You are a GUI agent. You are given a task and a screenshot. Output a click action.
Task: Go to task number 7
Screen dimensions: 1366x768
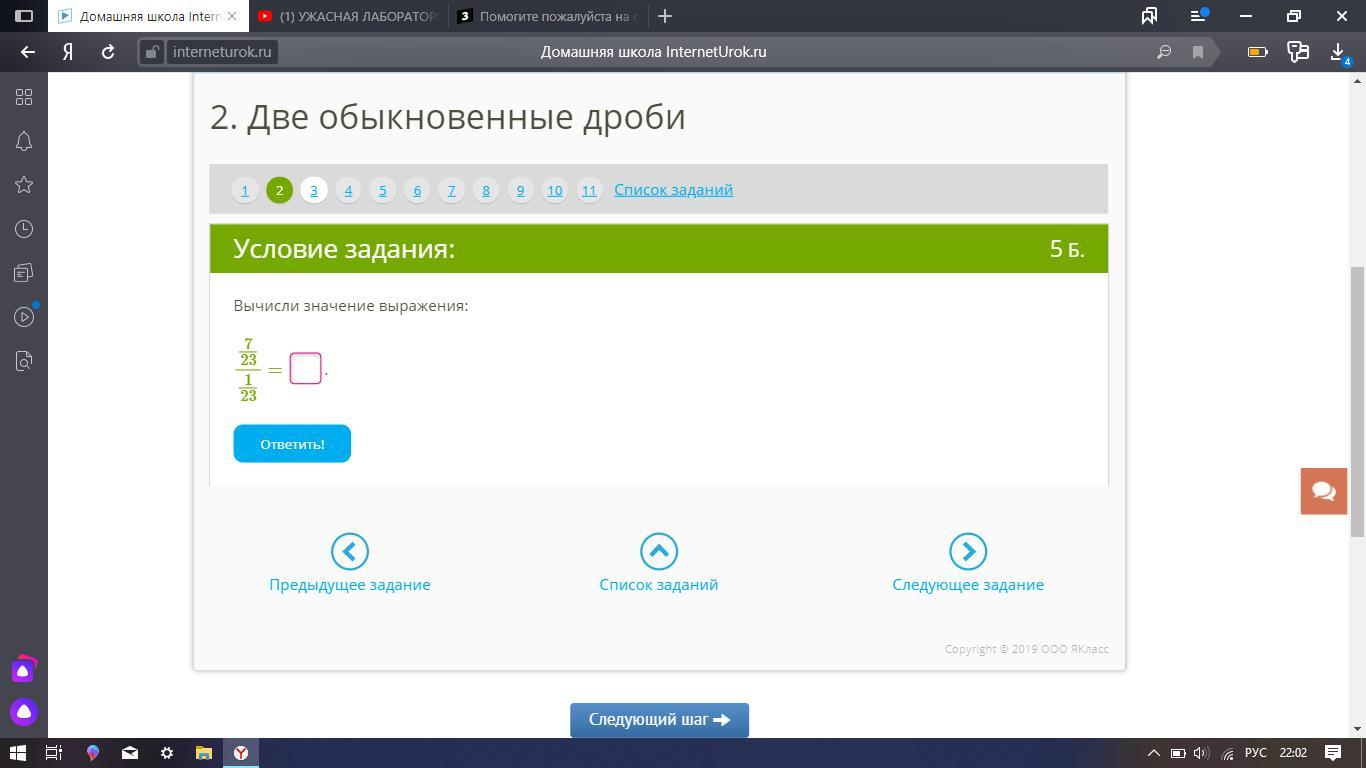point(451,190)
